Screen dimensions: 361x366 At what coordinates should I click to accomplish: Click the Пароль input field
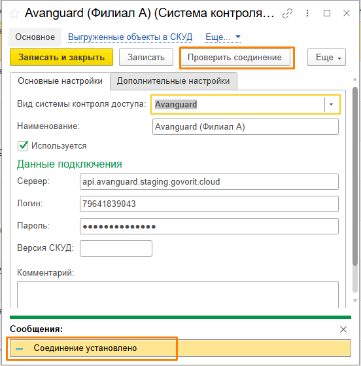point(209,226)
